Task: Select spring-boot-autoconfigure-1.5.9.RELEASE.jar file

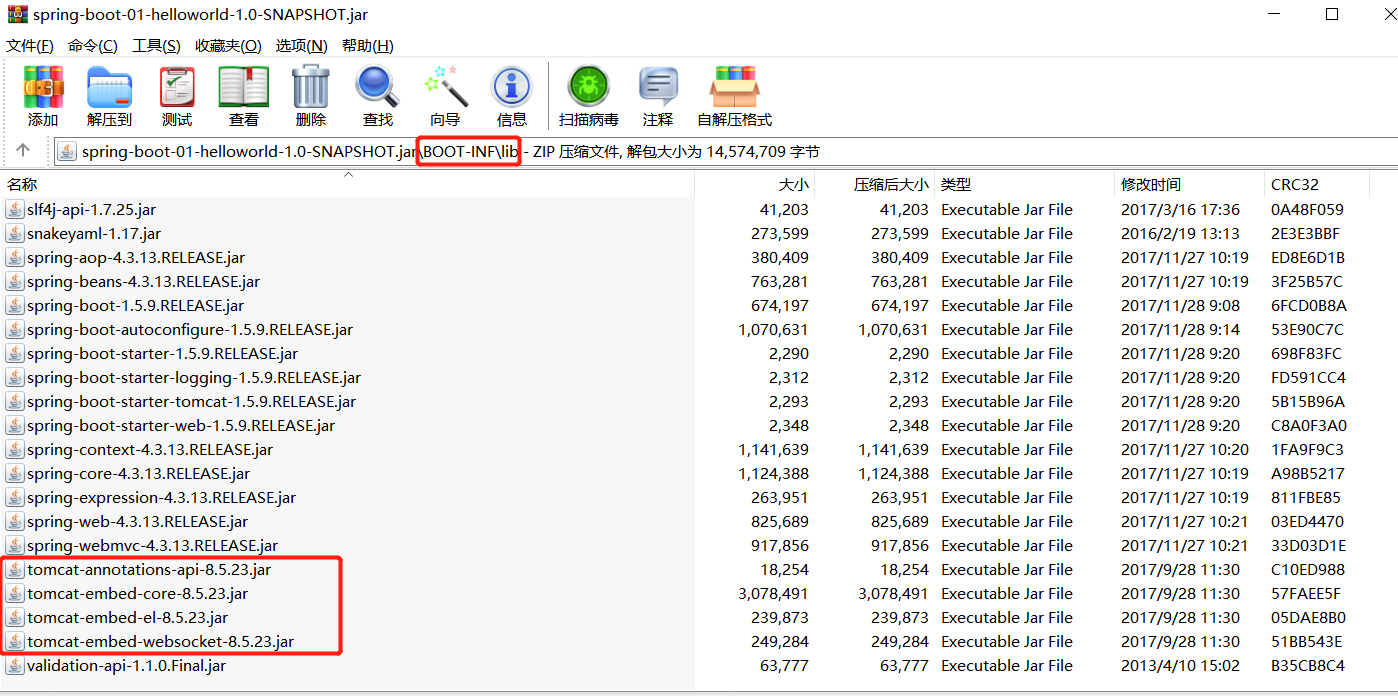Action: click(x=190, y=330)
